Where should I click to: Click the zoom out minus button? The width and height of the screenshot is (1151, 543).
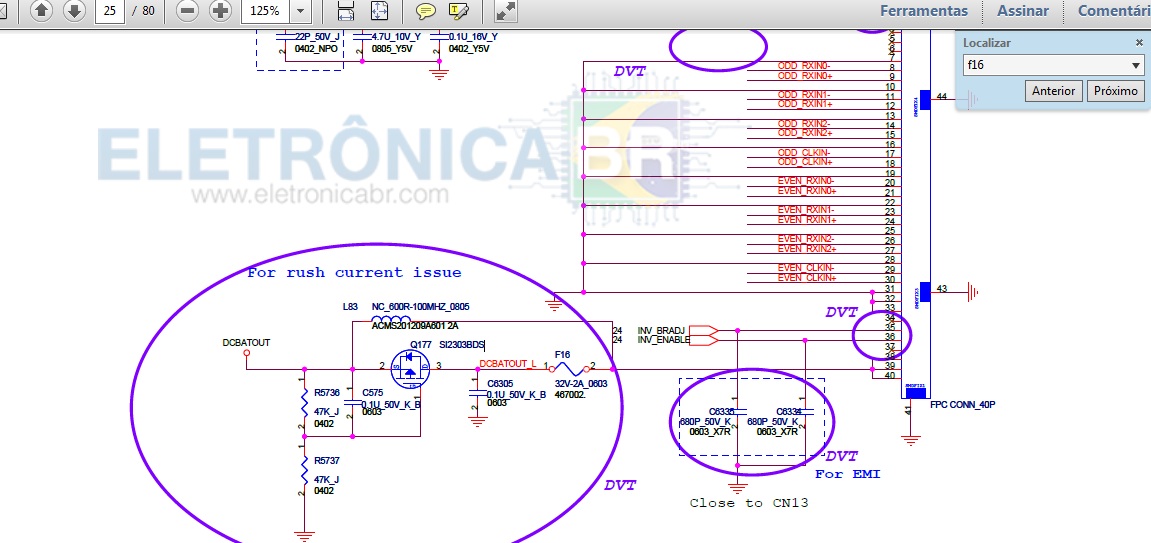pyautogui.click(x=186, y=11)
